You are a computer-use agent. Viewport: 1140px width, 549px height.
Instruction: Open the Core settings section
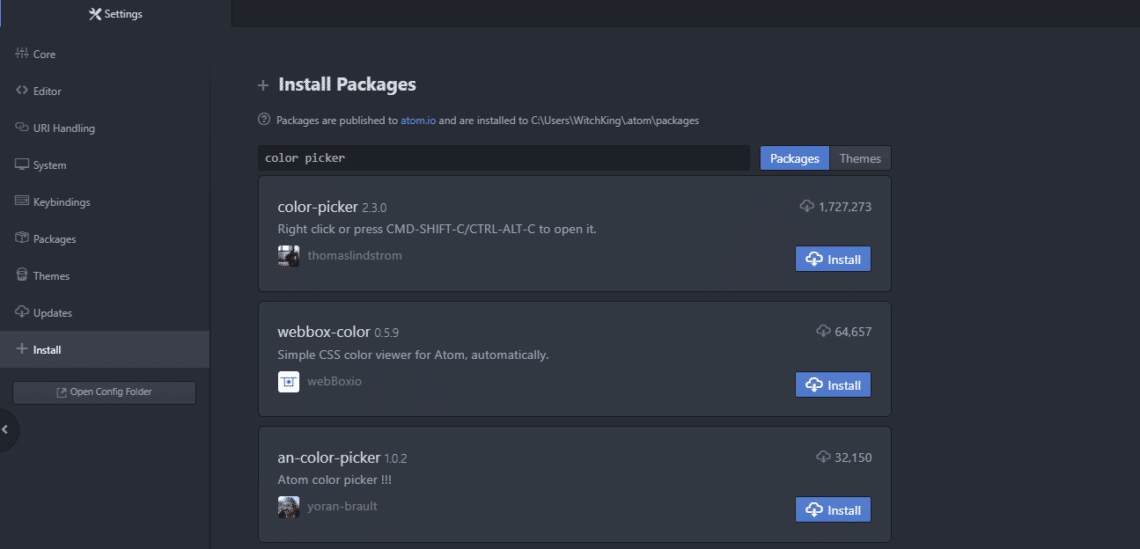pyautogui.click(x=105, y=54)
